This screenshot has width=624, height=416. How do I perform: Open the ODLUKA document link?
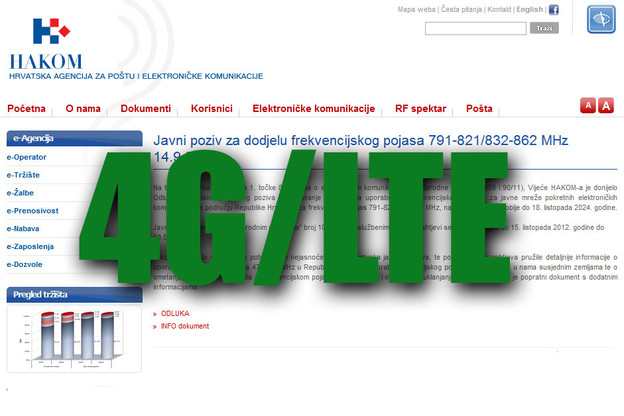(175, 313)
